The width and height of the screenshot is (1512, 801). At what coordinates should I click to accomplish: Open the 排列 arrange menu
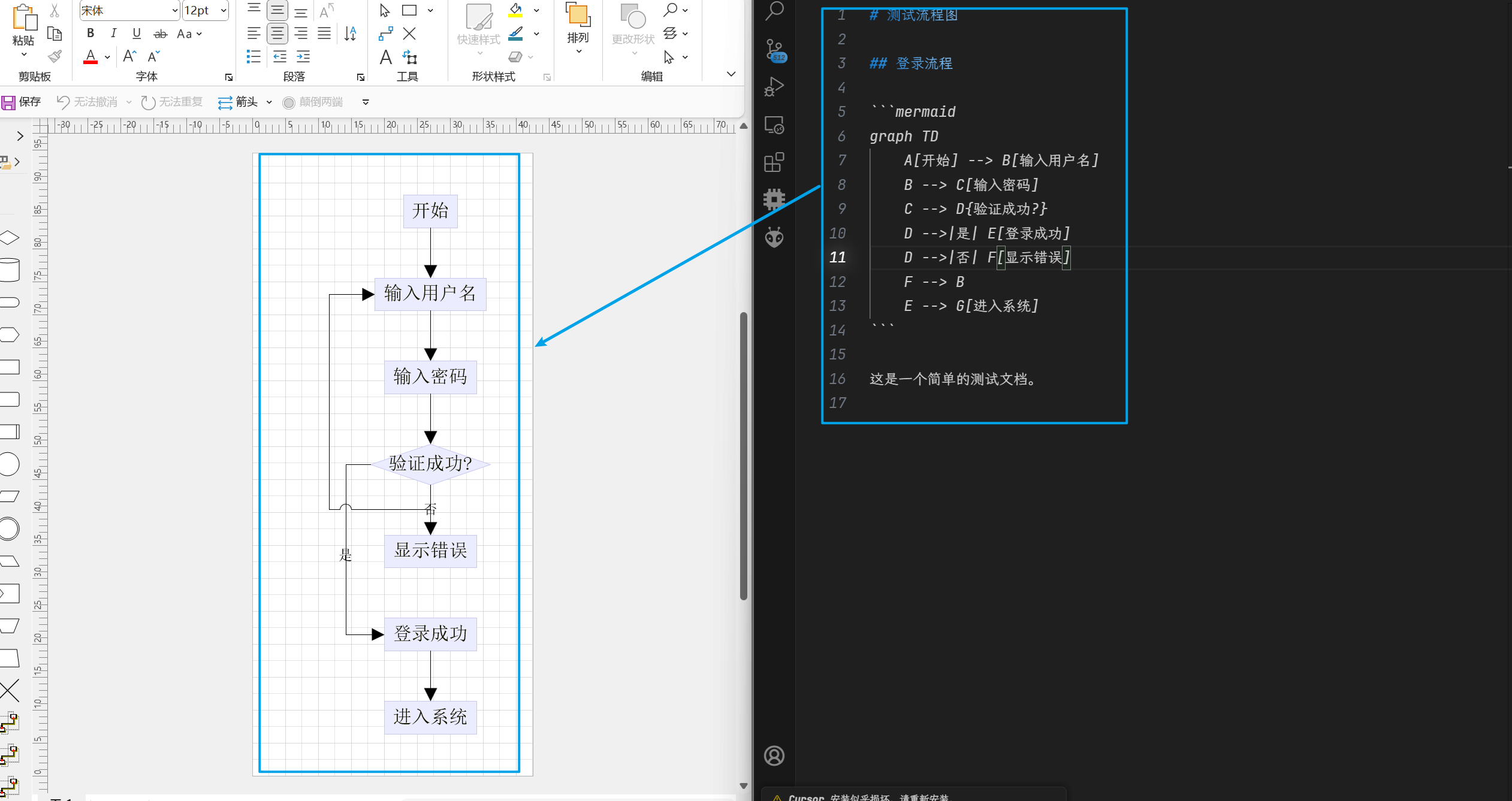[x=578, y=37]
